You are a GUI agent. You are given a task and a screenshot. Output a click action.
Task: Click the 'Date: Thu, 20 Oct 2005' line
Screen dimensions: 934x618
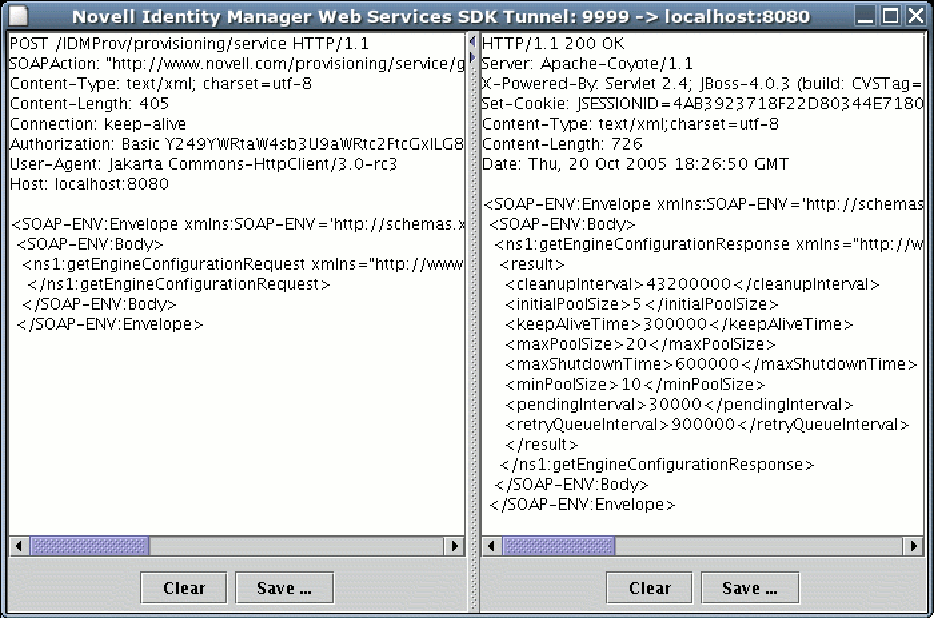635,164
